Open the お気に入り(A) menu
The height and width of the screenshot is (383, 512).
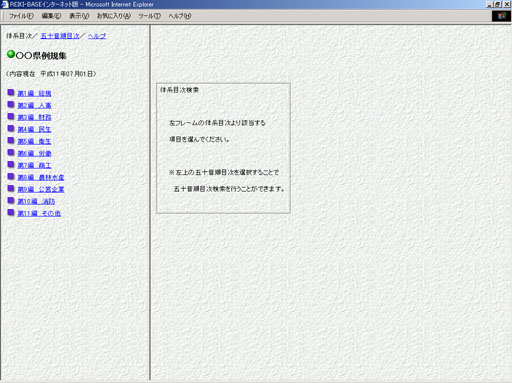coord(114,16)
